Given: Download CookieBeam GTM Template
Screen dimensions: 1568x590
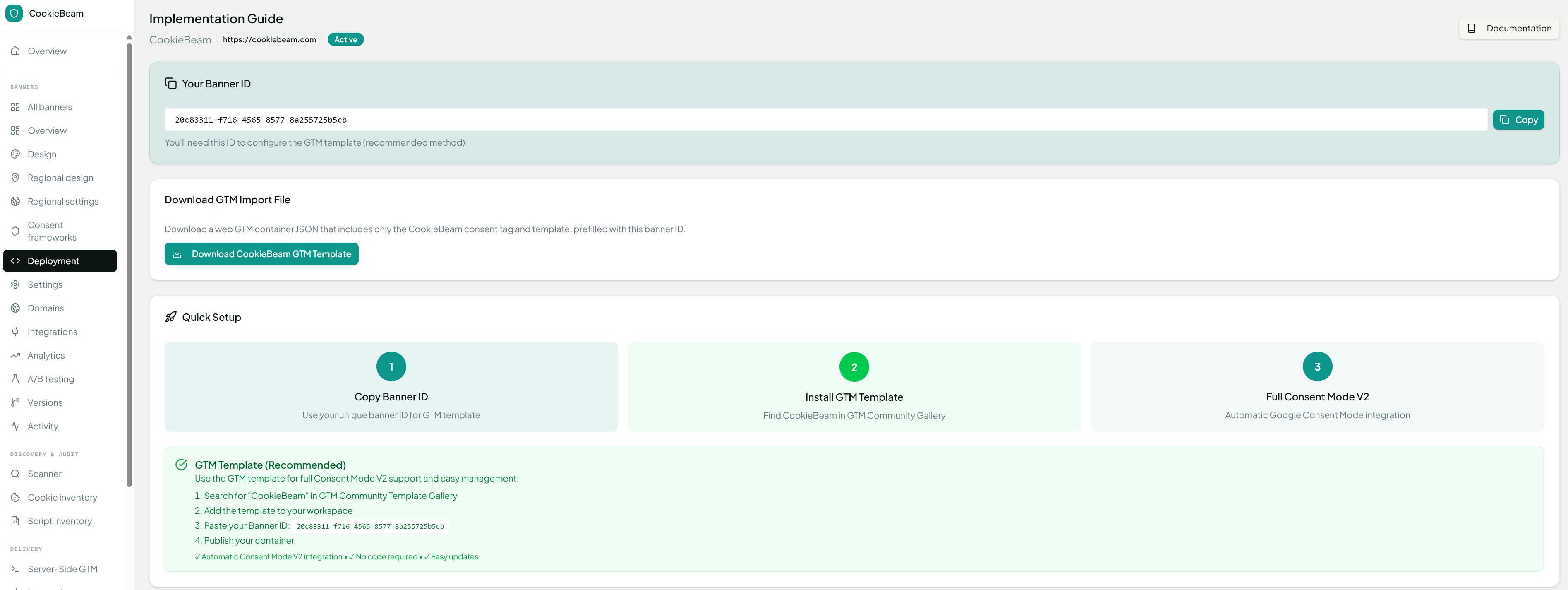Looking at the screenshot, I should tap(261, 254).
